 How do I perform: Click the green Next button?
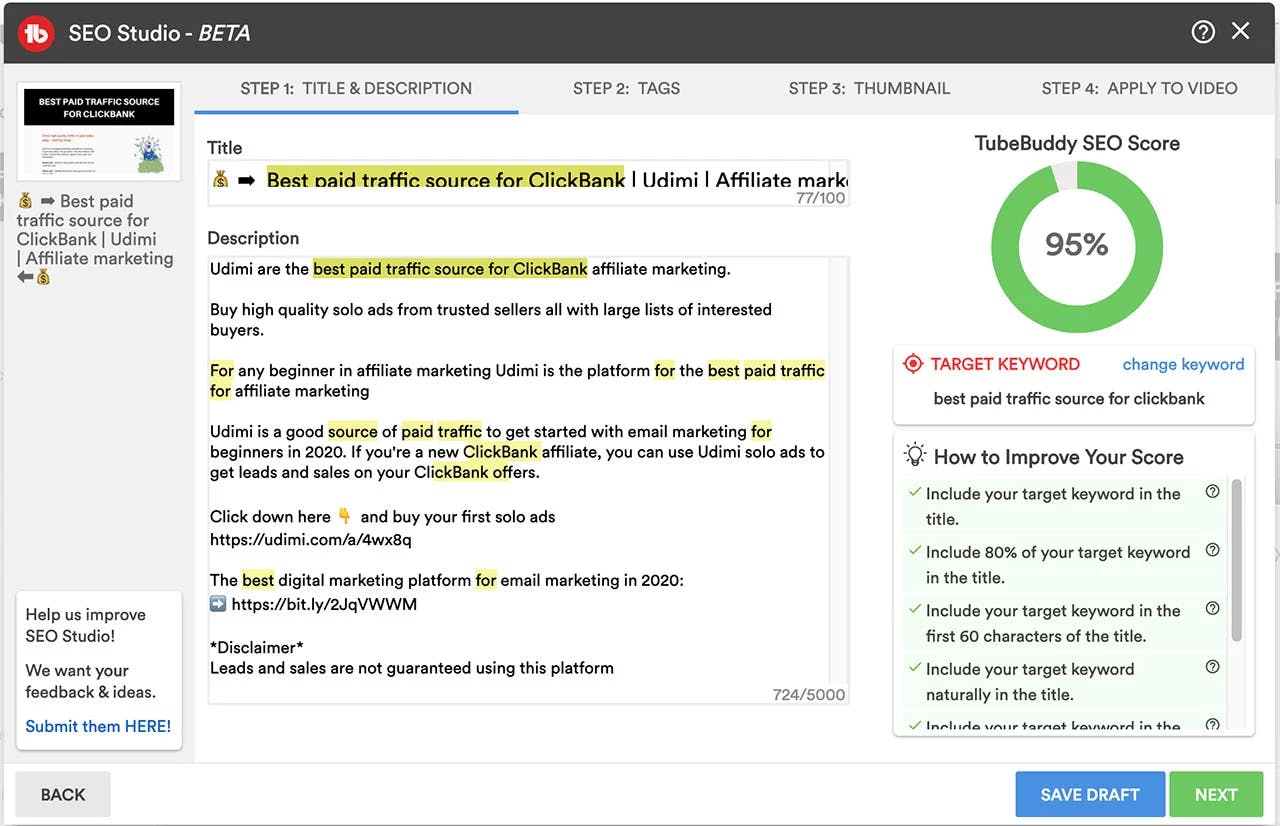click(x=1216, y=794)
